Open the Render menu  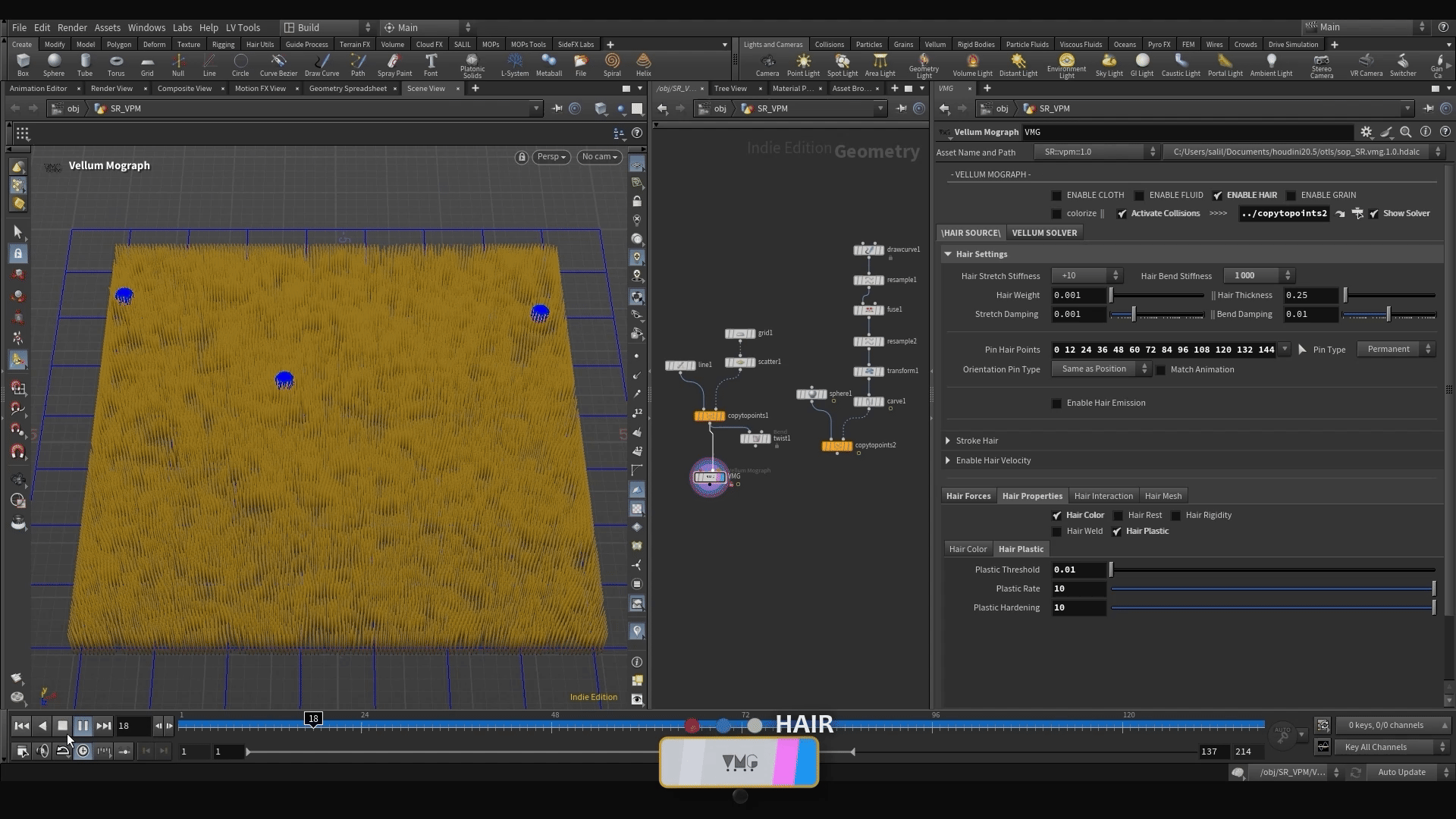coord(72,27)
